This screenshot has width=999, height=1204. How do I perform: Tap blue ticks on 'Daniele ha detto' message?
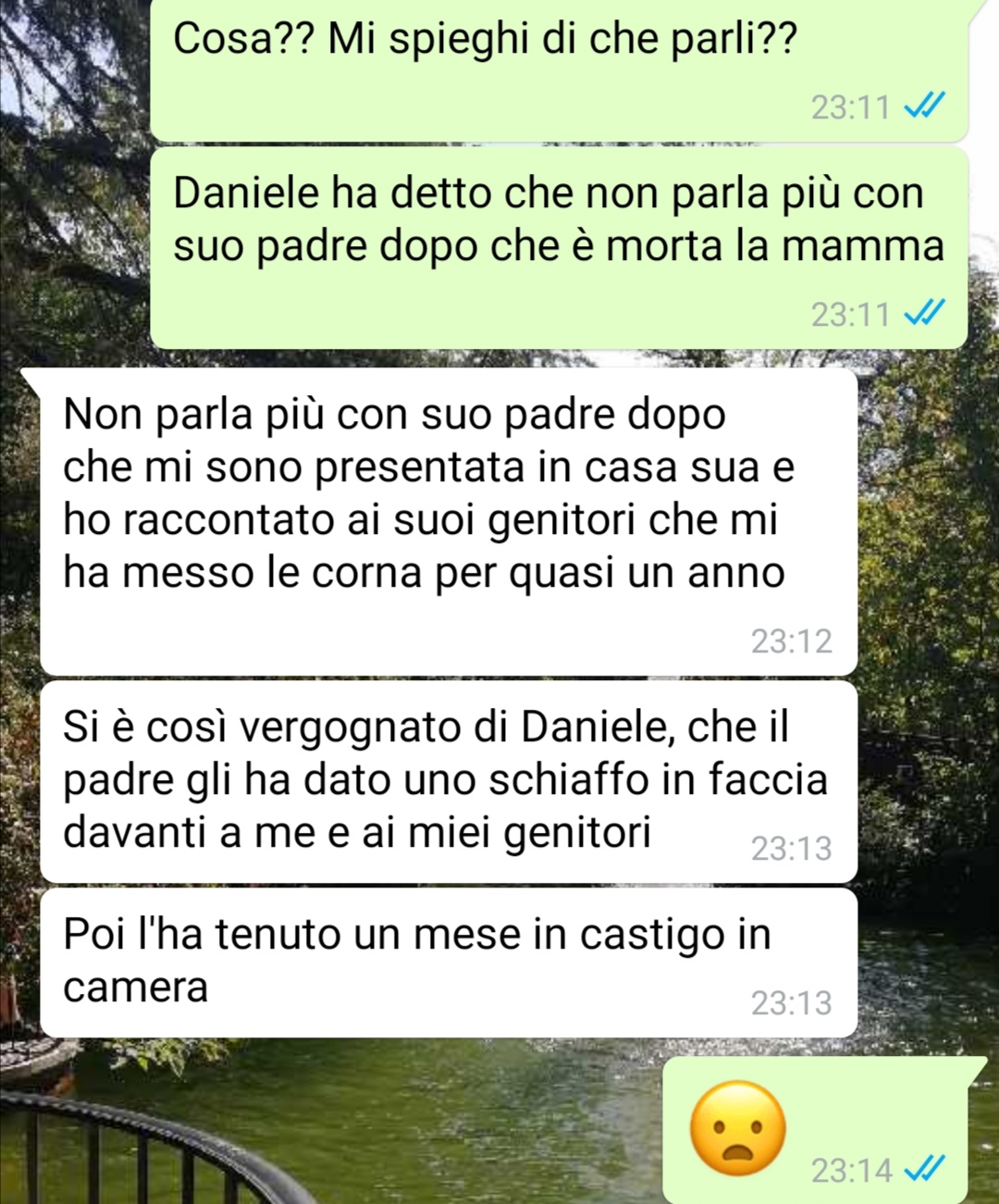click(924, 314)
